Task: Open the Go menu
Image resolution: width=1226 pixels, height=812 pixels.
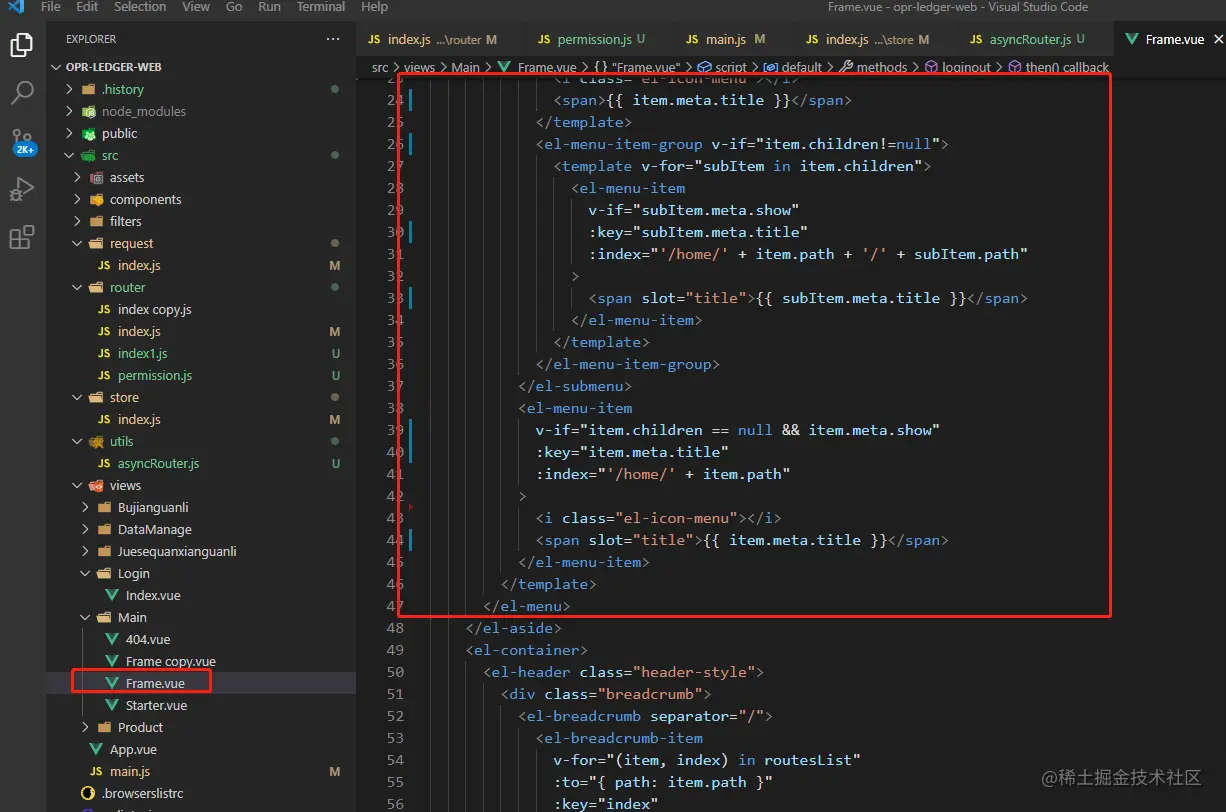Action: (234, 7)
